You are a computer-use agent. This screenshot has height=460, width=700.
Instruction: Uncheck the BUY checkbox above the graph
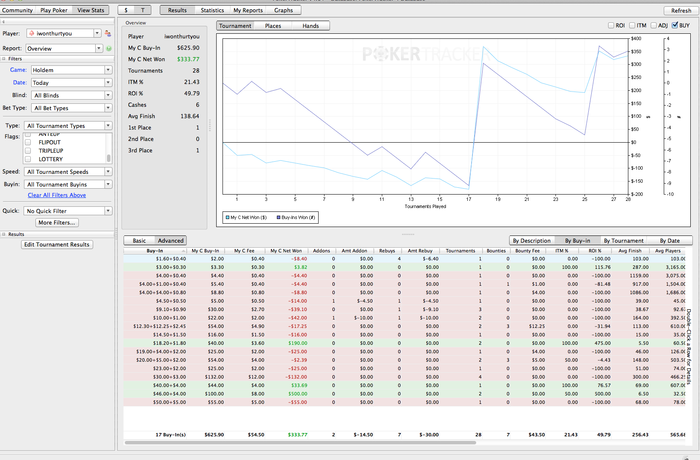click(673, 25)
